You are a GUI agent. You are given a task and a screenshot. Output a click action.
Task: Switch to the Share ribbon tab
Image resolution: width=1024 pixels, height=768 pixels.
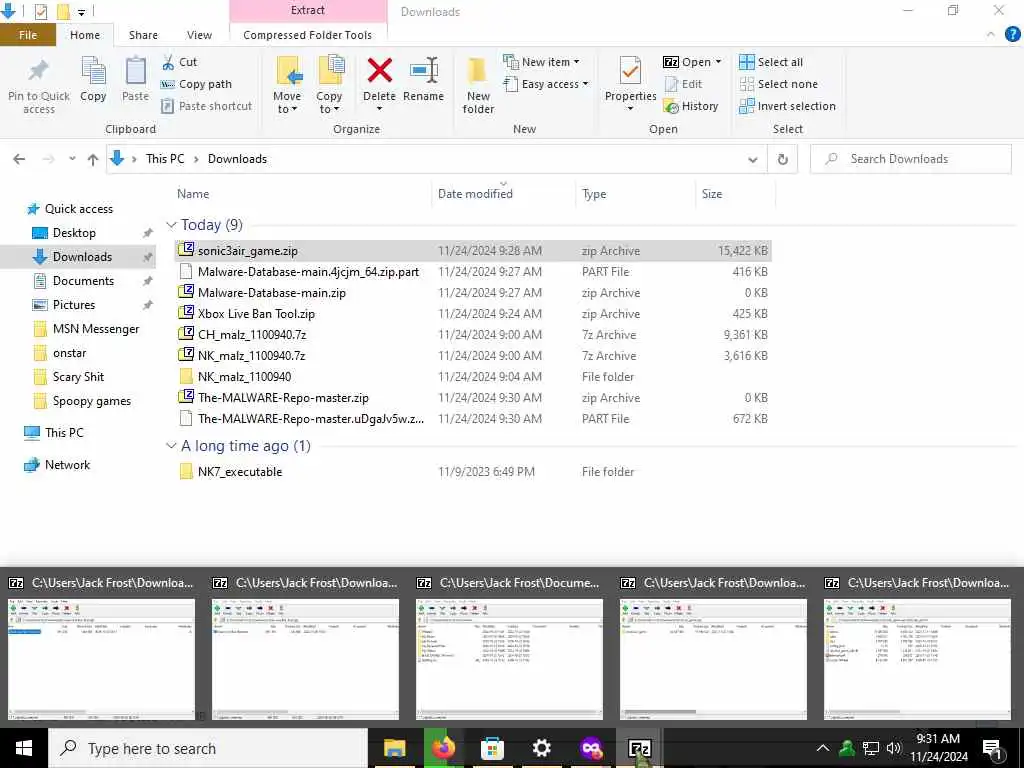click(x=143, y=35)
